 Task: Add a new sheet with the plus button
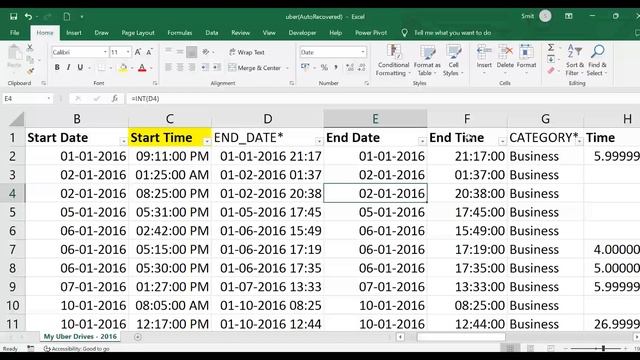[x=138, y=337]
